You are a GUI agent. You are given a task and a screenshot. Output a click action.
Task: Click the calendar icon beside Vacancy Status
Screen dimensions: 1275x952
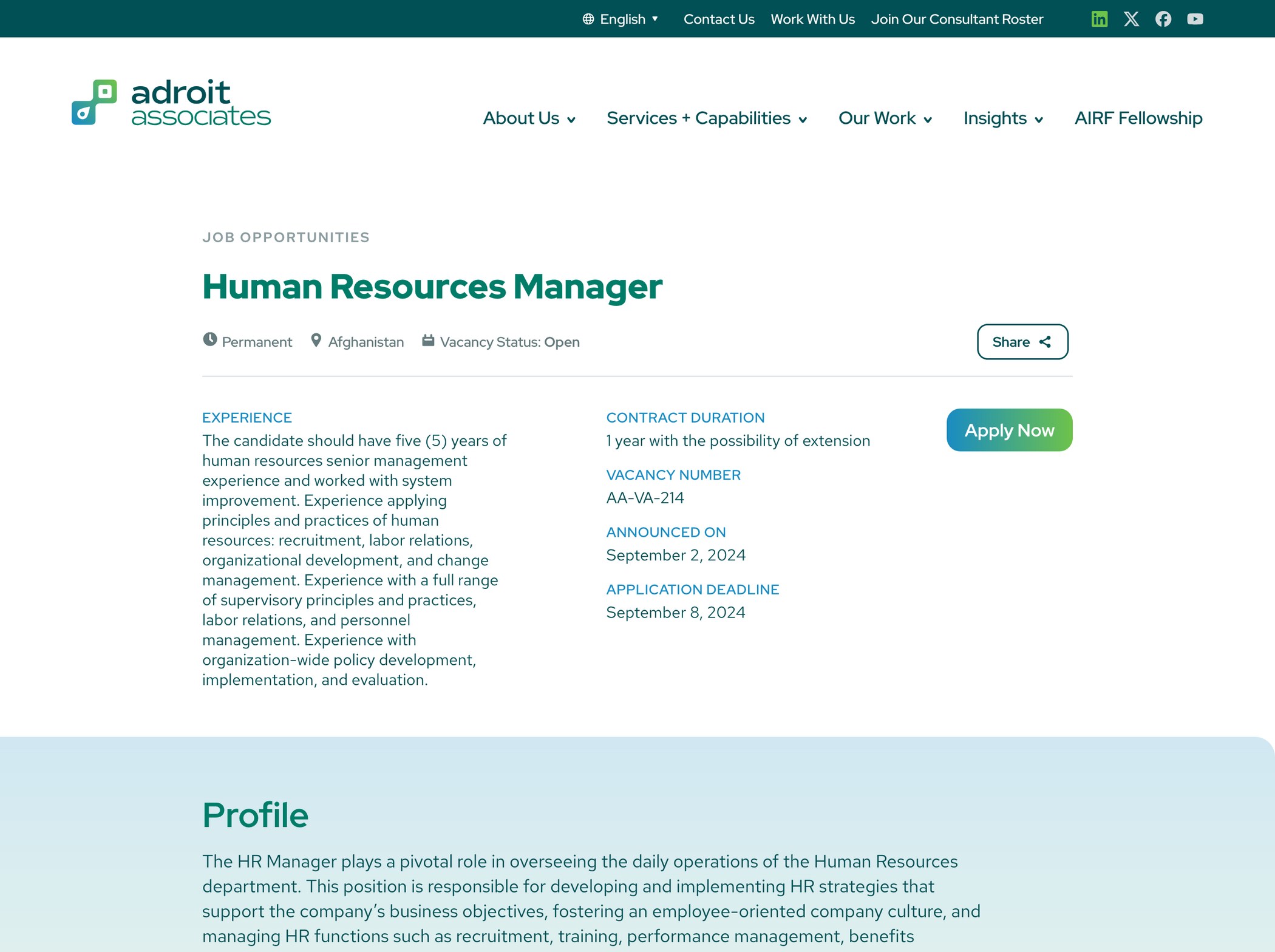click(428, 340)
